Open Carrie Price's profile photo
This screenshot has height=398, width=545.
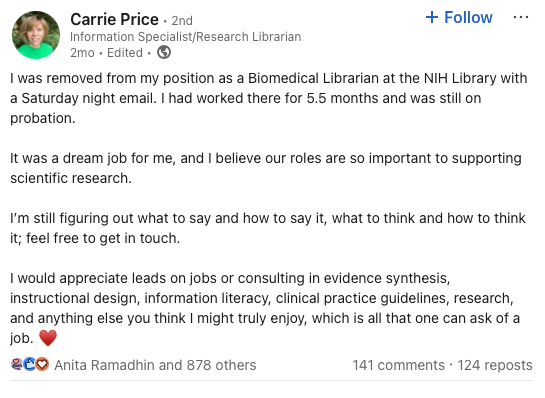coord(36,35)
